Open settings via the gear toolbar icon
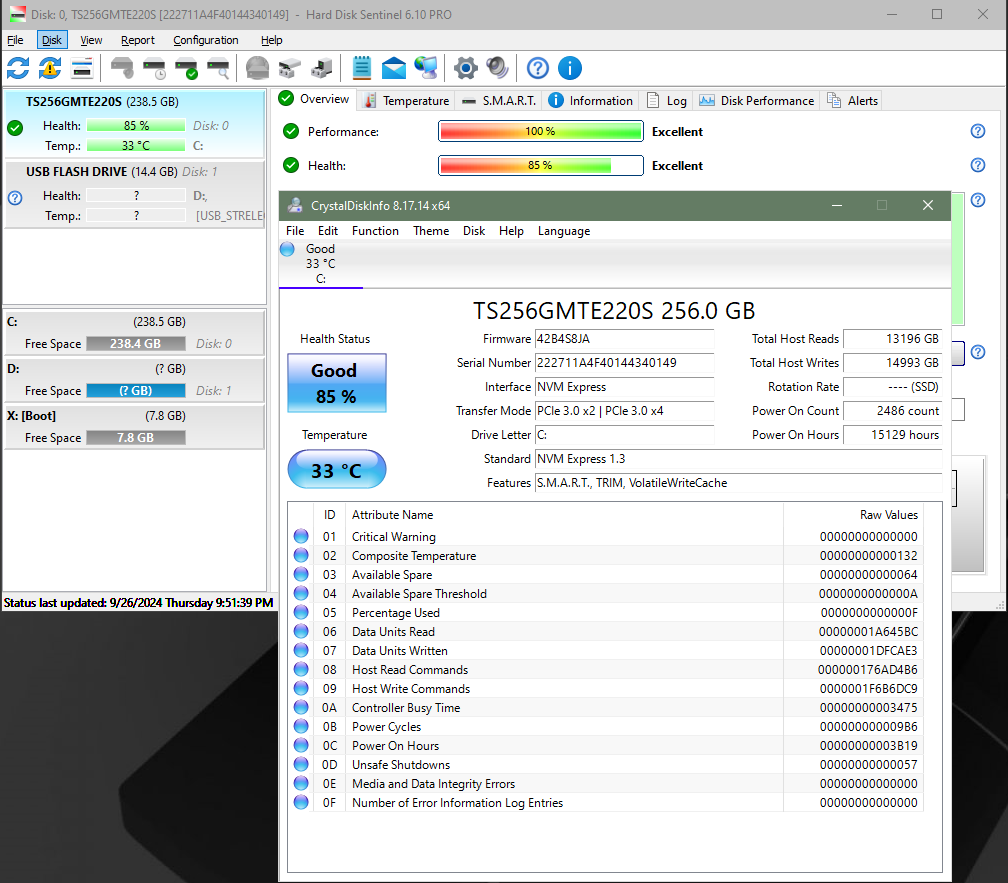 point(464,68)
